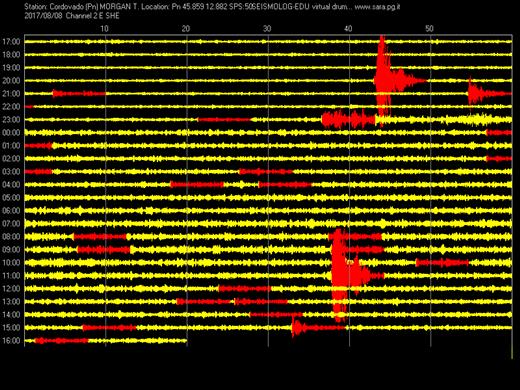Click the 09:00 hour label
The height and width of the screenshot is (390, 520).
tap(11, 250)
